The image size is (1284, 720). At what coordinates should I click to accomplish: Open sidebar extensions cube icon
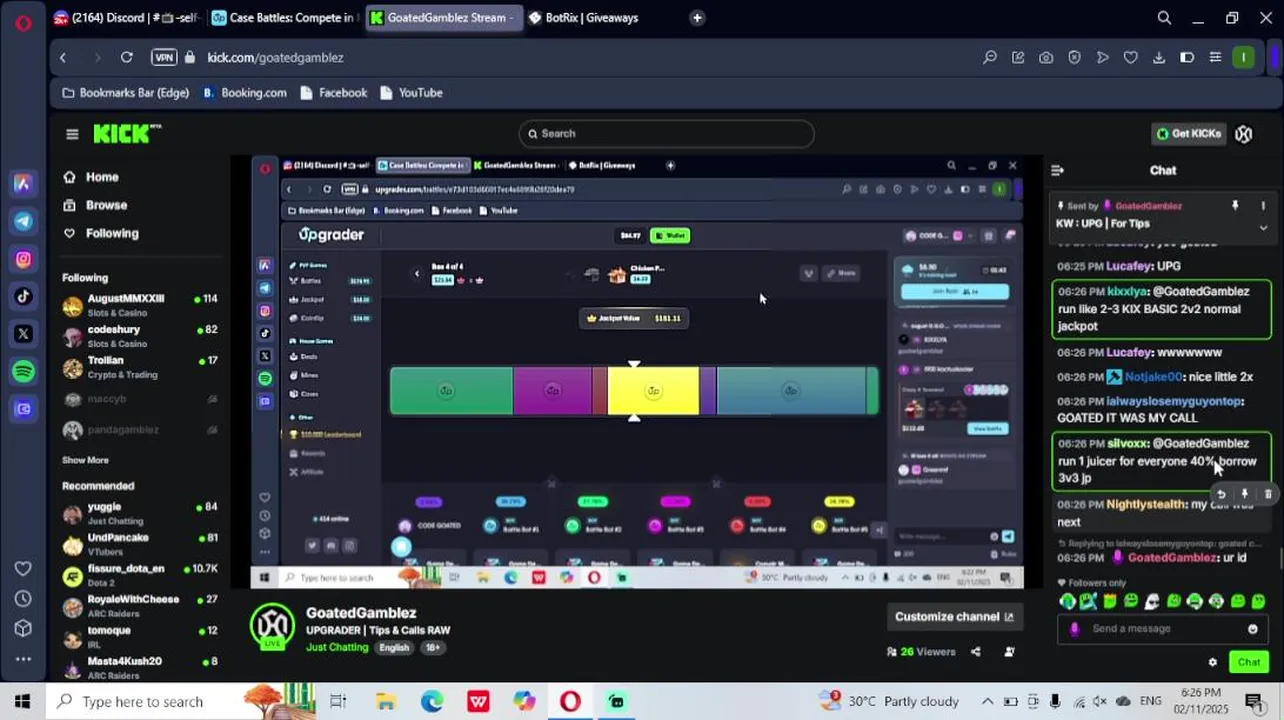(23, 628)
